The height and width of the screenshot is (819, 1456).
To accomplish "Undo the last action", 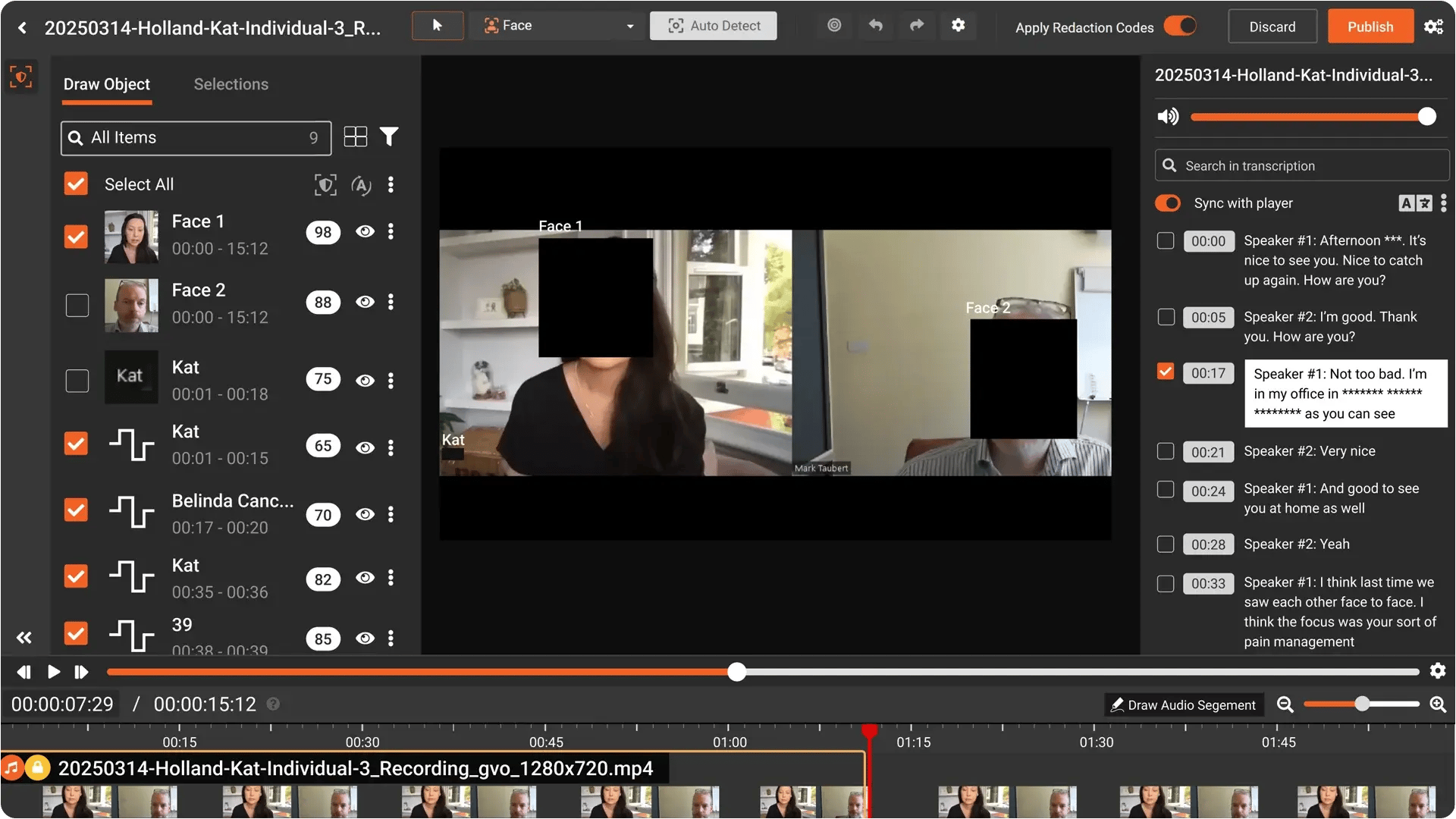I will pyautogui.click(x=876, y=26).
